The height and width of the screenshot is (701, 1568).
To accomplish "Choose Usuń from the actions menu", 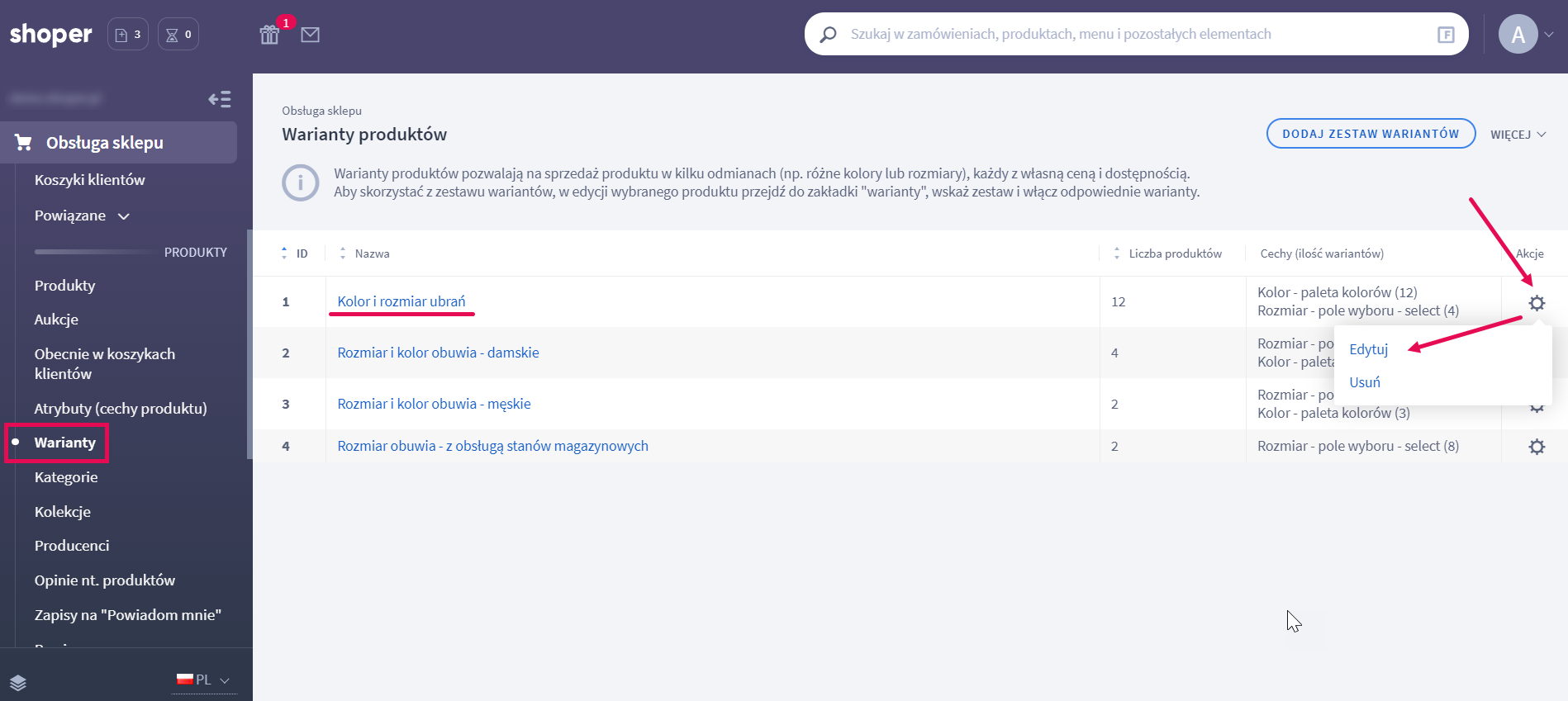I will tap(1364, 382).
